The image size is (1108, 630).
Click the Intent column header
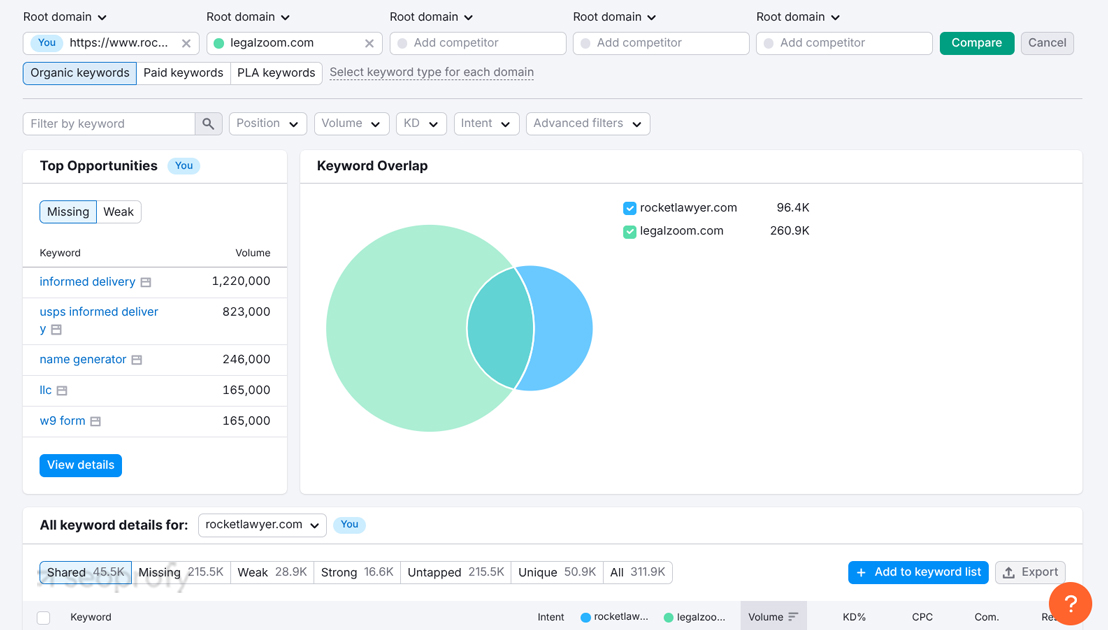550,617
